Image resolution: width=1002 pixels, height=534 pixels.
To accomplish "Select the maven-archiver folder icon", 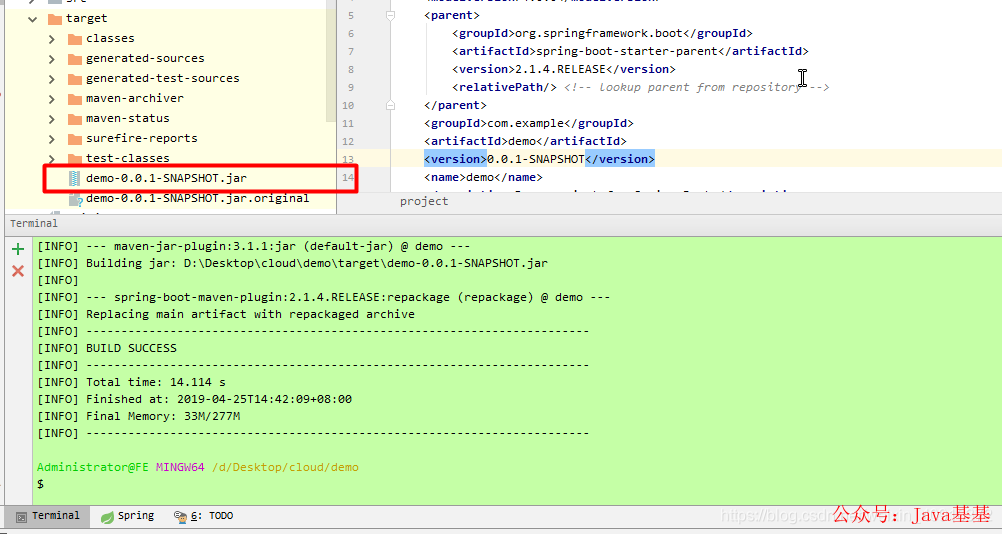I will click(x=75, y=99).
